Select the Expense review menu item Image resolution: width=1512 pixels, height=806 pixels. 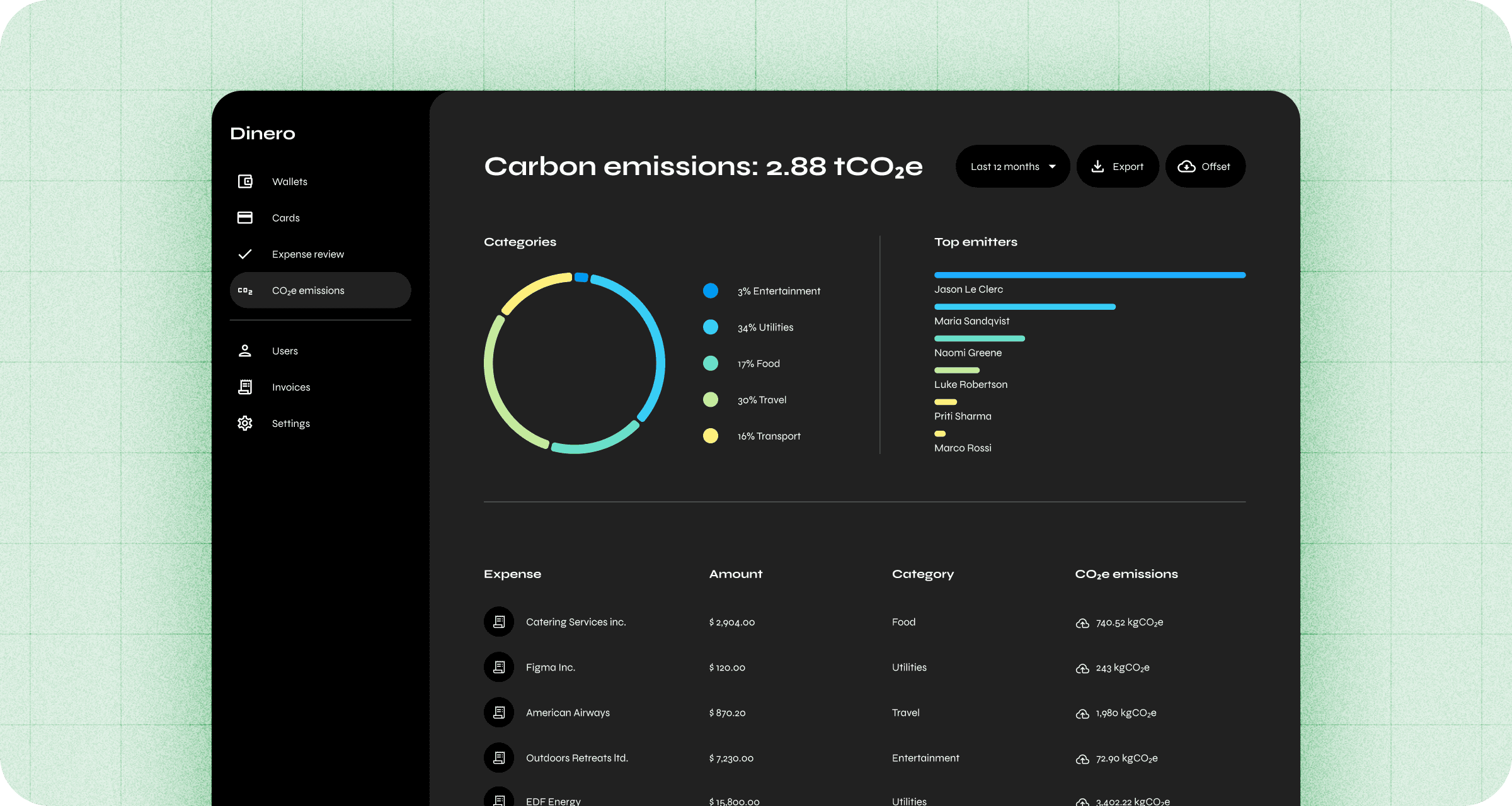308,253
